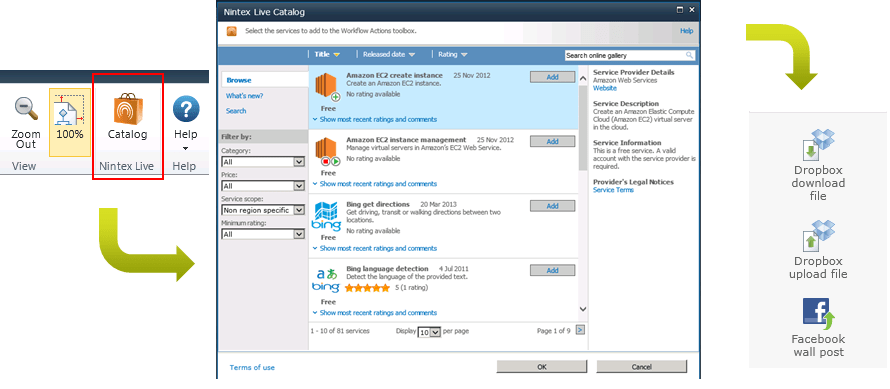Open the Display per page dropdown
The height and width of the screenshot is (389, 890).
[x=429, y=332]
